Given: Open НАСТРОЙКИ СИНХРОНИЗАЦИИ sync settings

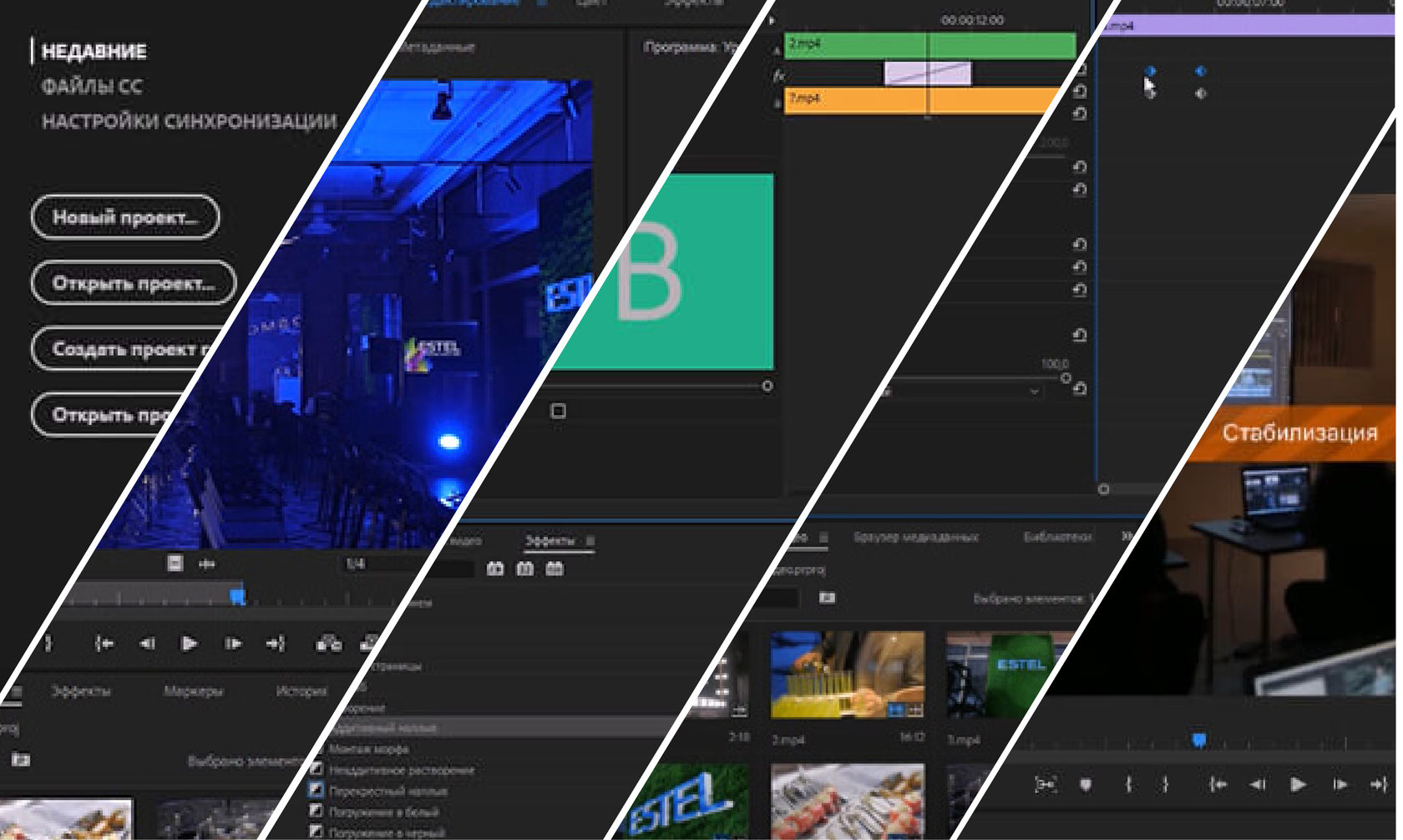Looking at the screenshot, I should 190,121.
